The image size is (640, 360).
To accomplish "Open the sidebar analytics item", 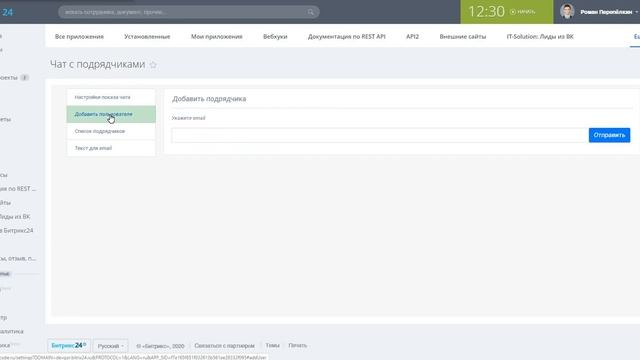I will pos(12,331).
